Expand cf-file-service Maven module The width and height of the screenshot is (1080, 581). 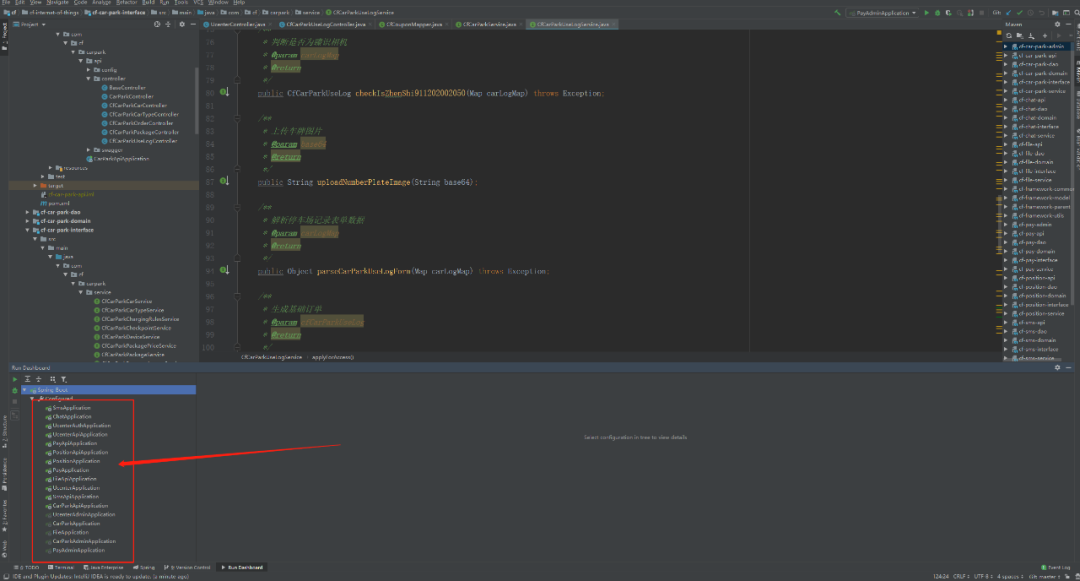click(1006, 180)
